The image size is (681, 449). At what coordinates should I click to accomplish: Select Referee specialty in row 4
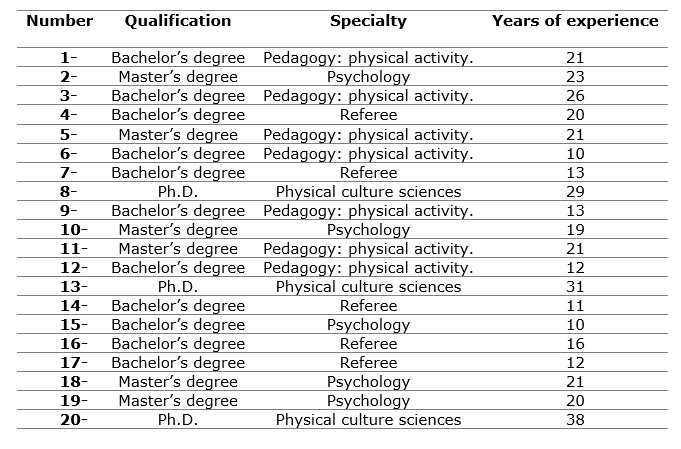pos(368,115)
